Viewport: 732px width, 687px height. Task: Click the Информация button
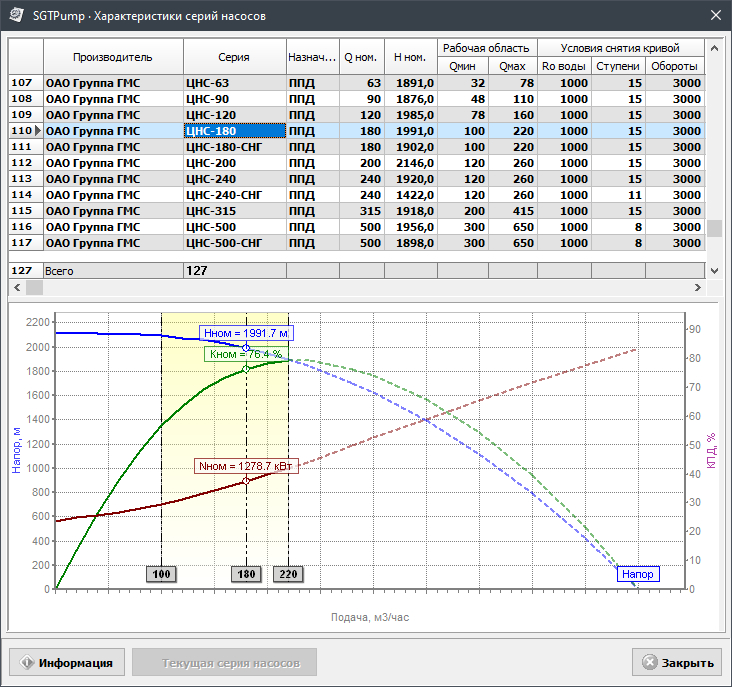click(x=67, y=662)
